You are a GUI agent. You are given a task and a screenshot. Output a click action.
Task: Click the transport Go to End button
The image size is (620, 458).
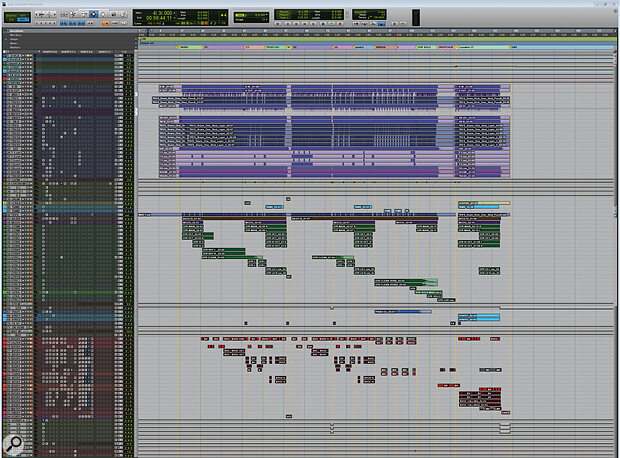click(313, 23)
